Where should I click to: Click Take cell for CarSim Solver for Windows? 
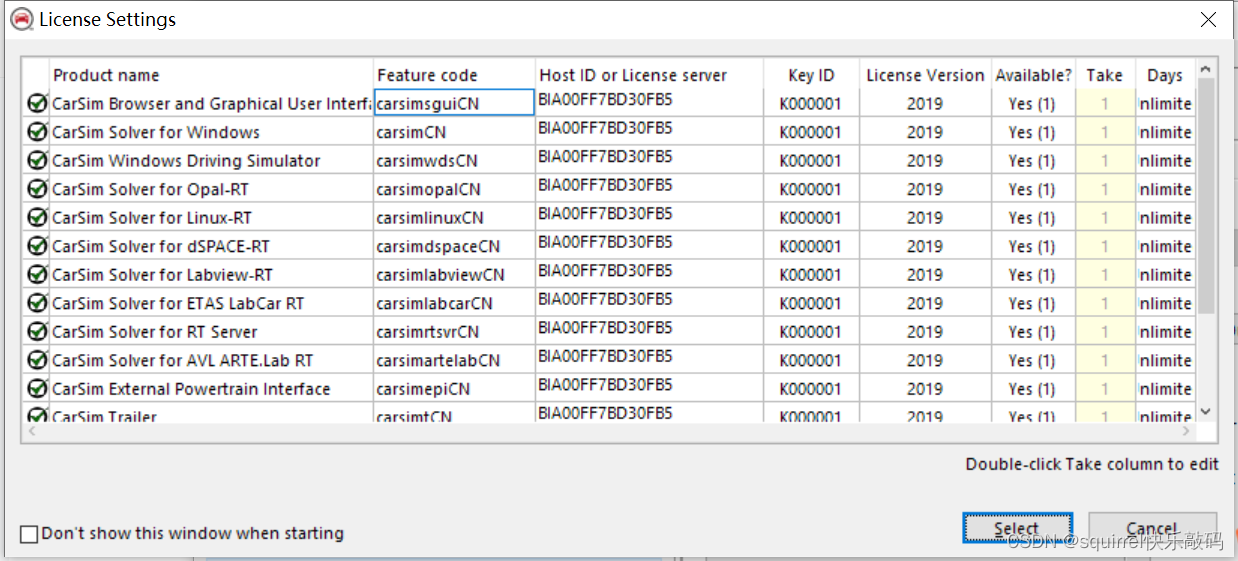click(1105, 132)
